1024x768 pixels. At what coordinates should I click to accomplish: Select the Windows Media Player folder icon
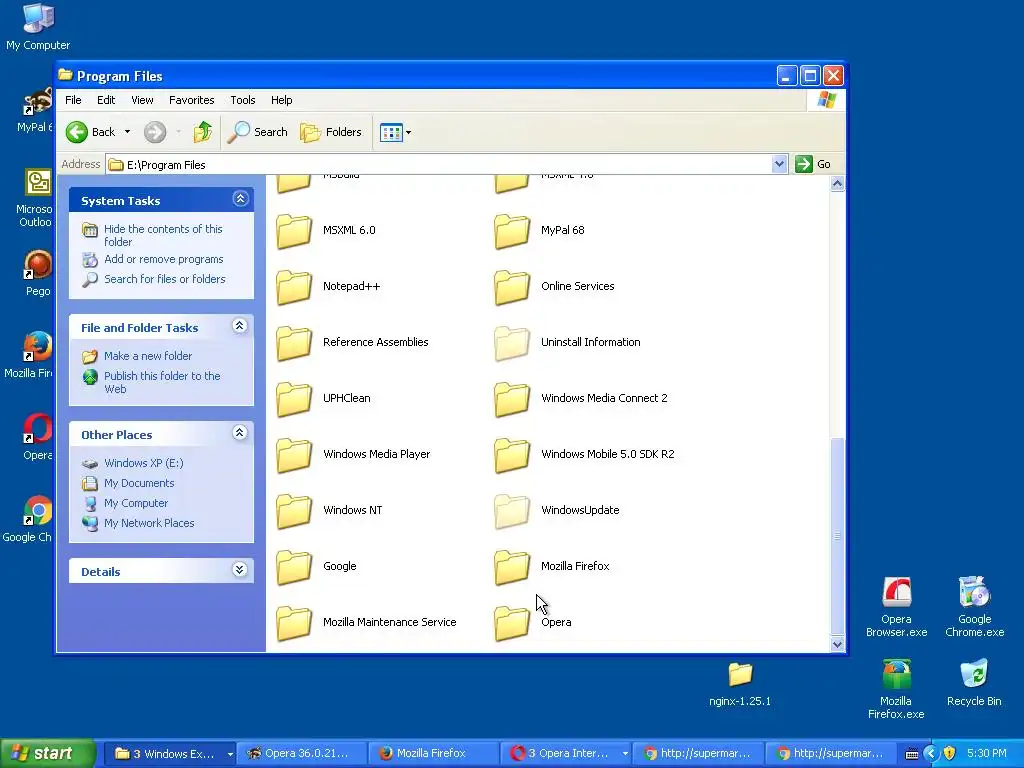[x=294, y=455]
